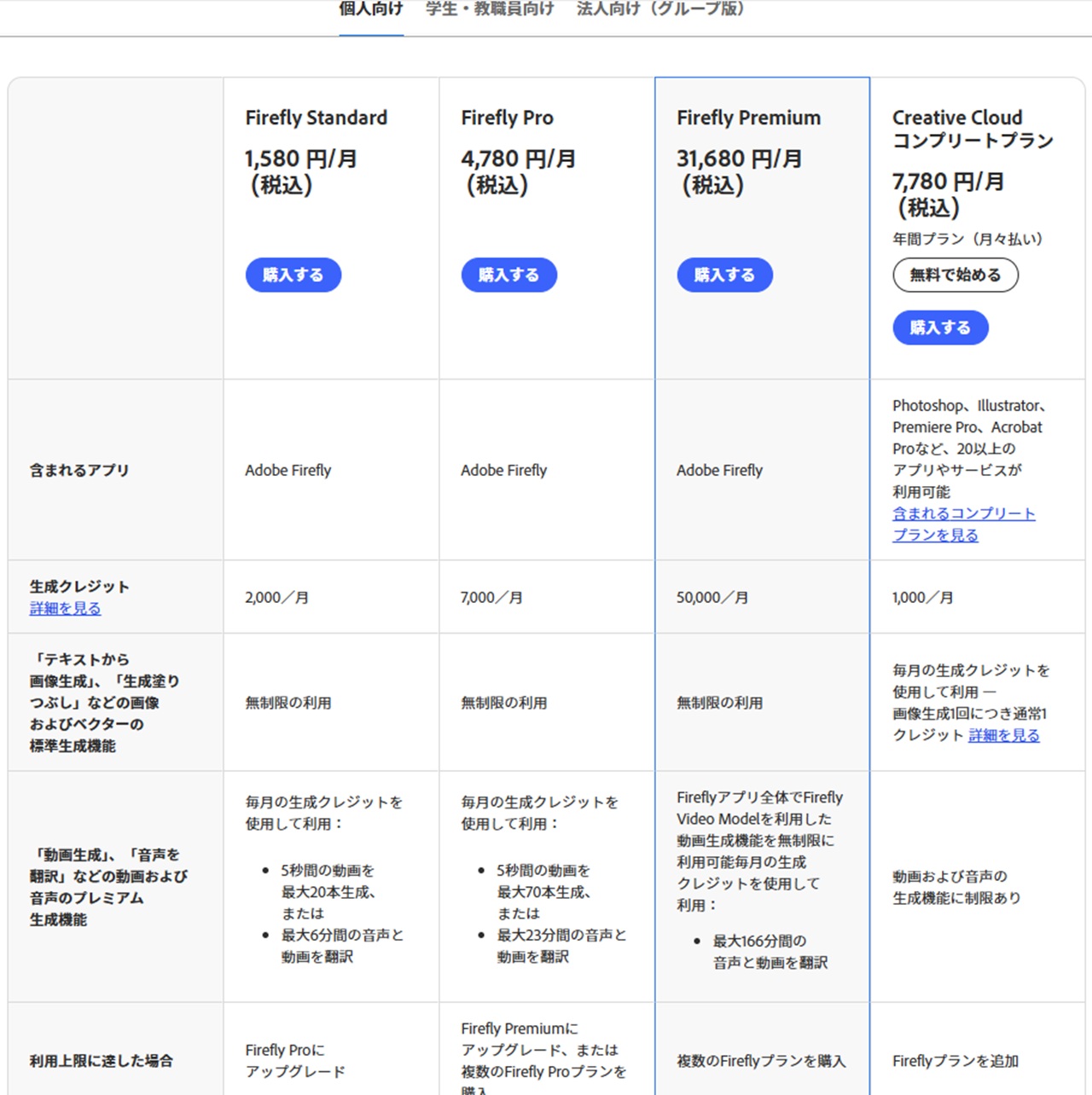Click the 最大70本生成 bullet text
1092x1095 pixels.
pos(544,892)
